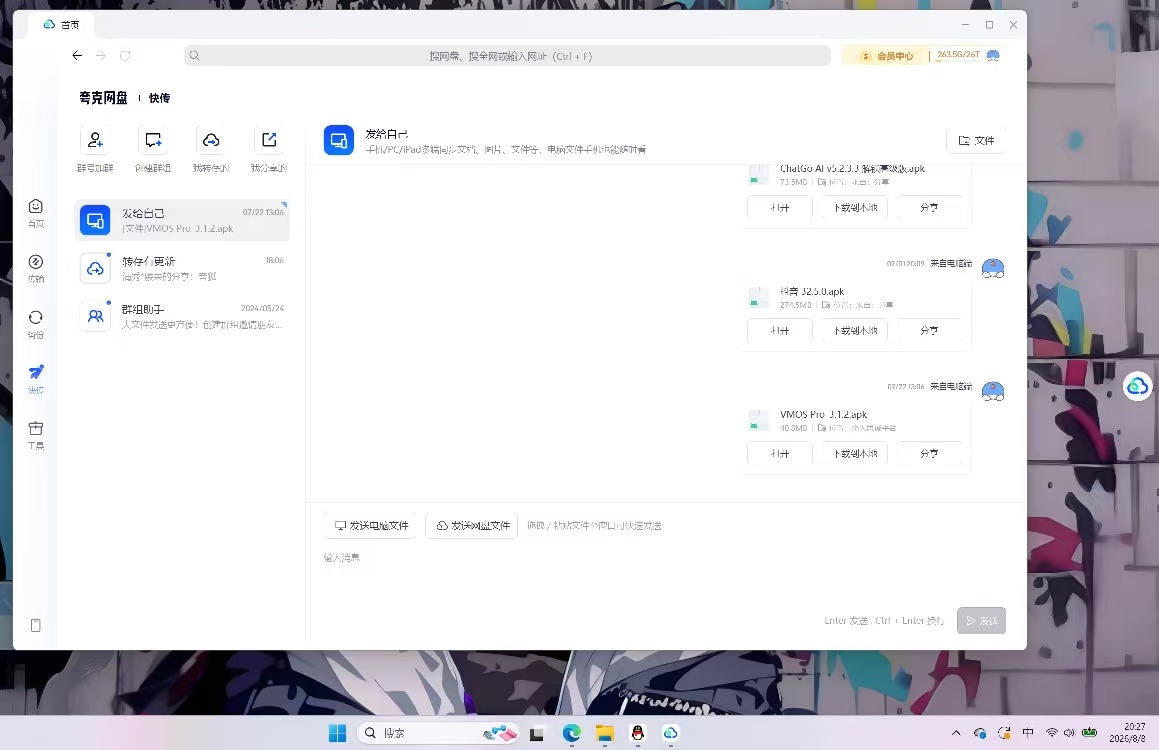This screenshot has height=750, width=1159.
Task: Open the files button in chat header
Action: tap(976, 140)
